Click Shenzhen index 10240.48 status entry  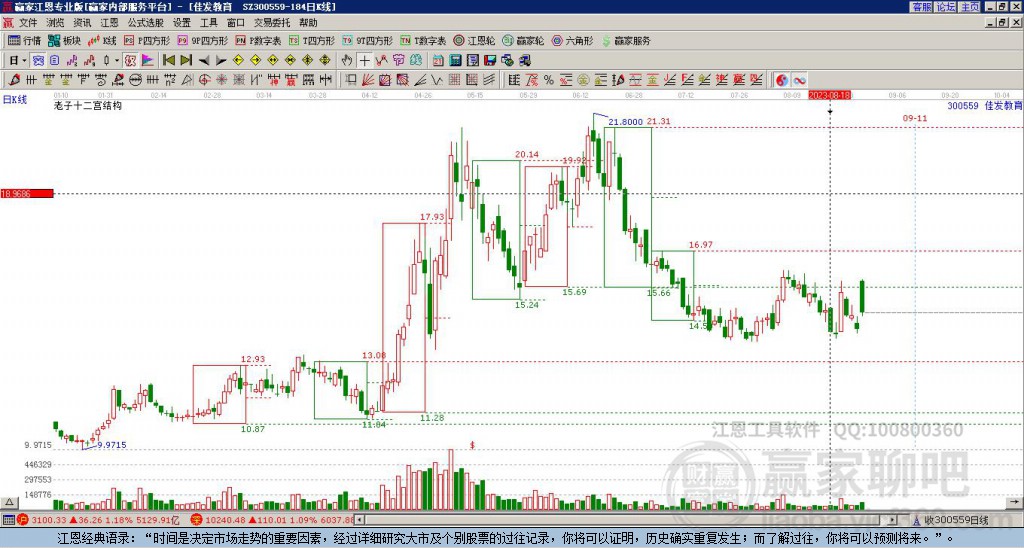274,520
